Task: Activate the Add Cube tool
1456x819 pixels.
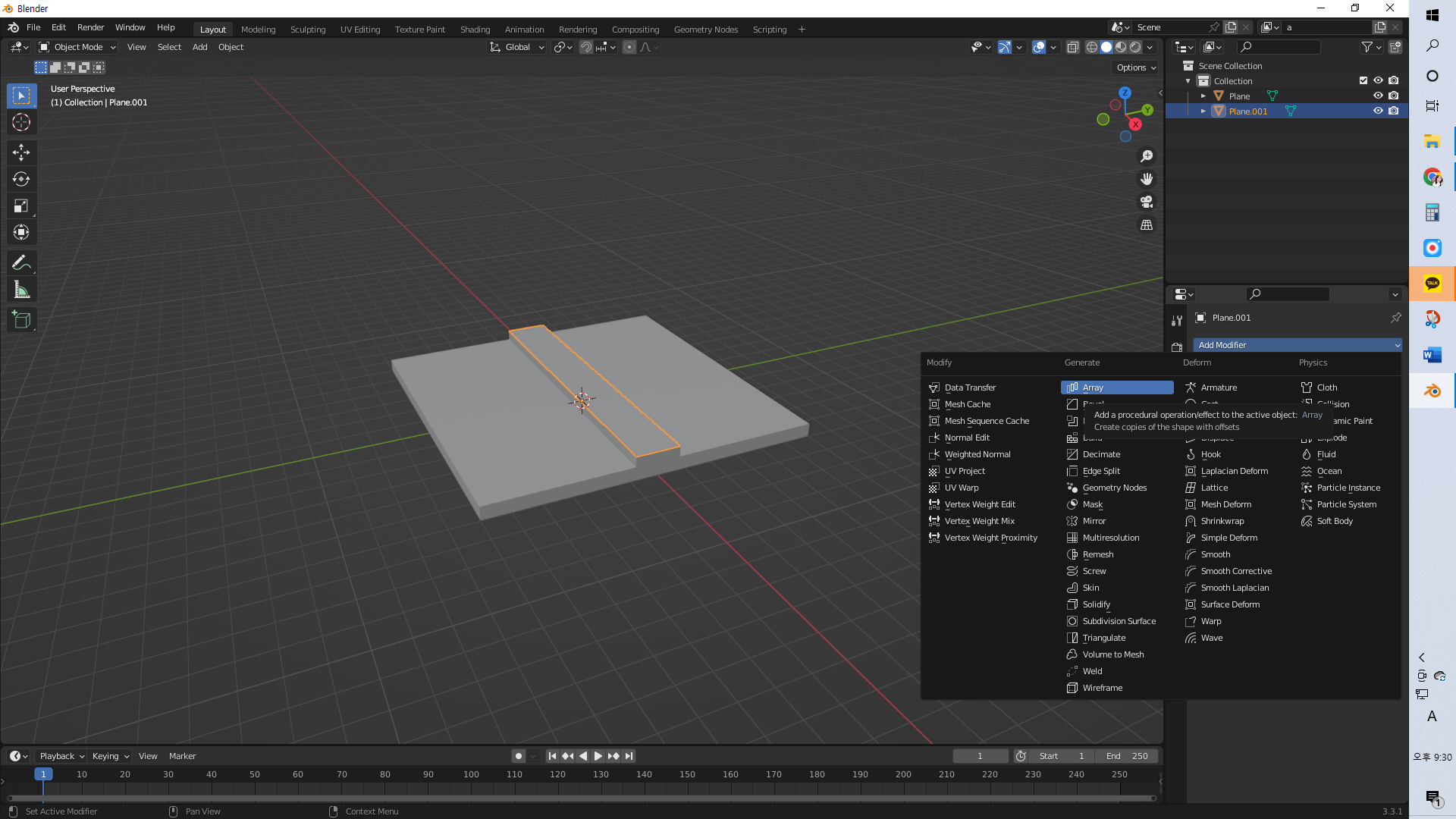Action: 21,320
